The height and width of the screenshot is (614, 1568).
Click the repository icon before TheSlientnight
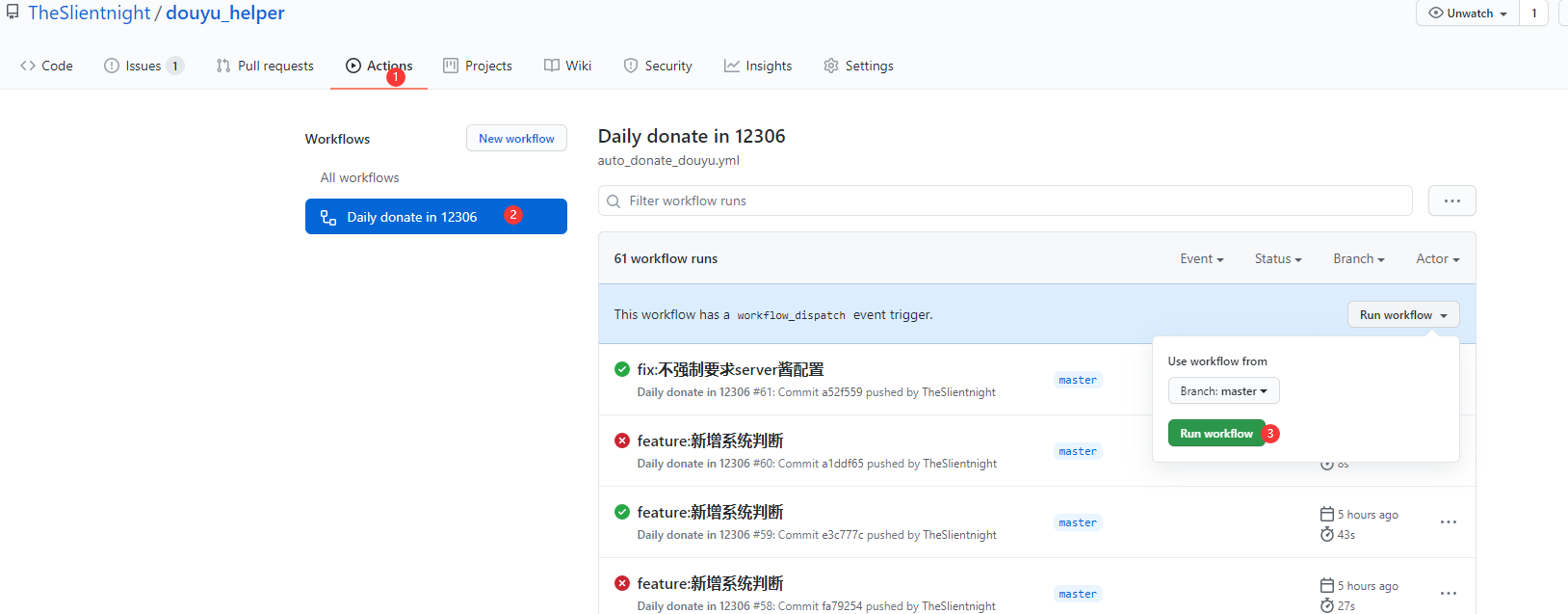coord(13,13)
